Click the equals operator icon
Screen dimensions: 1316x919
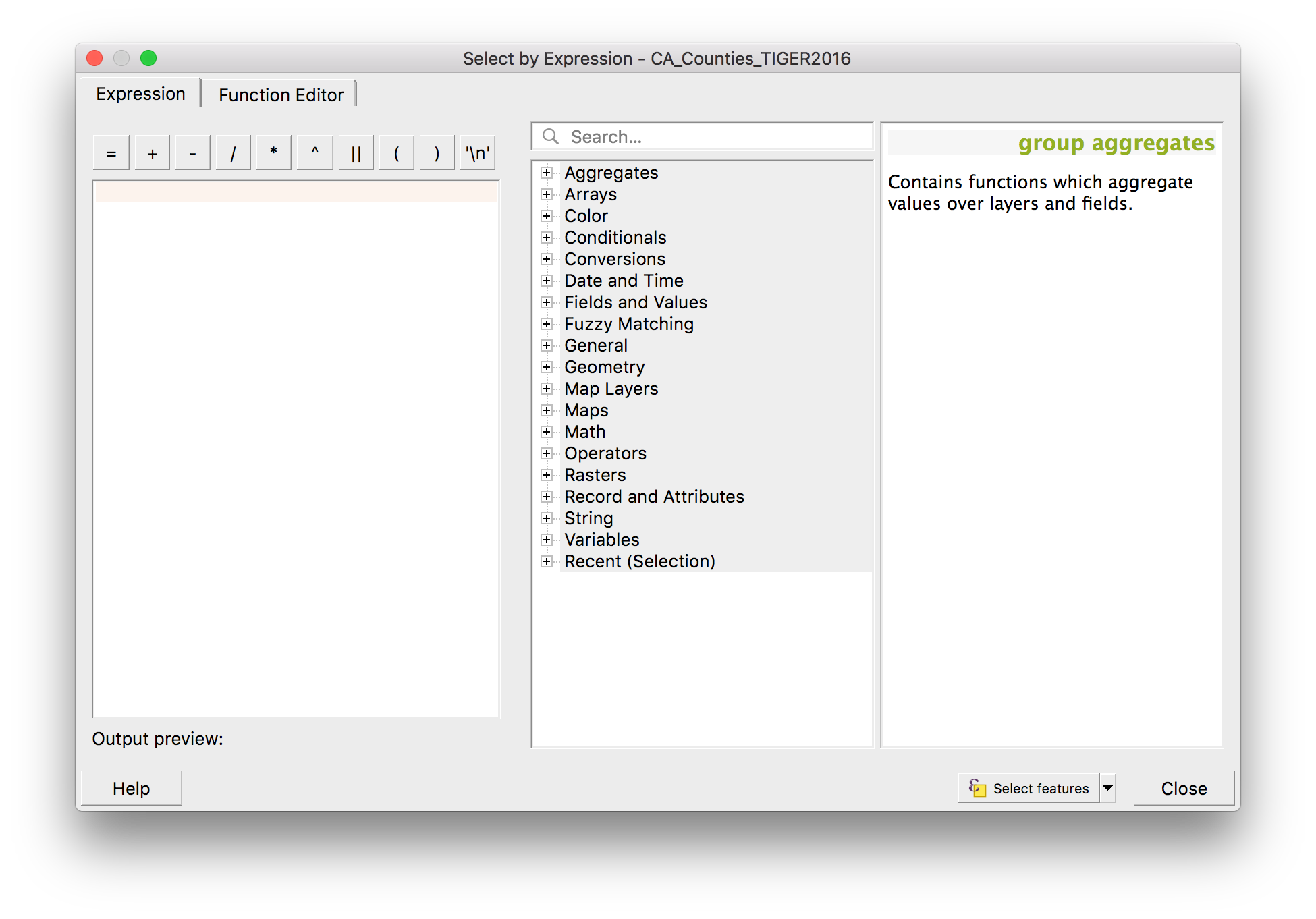(x=109, y=152)
